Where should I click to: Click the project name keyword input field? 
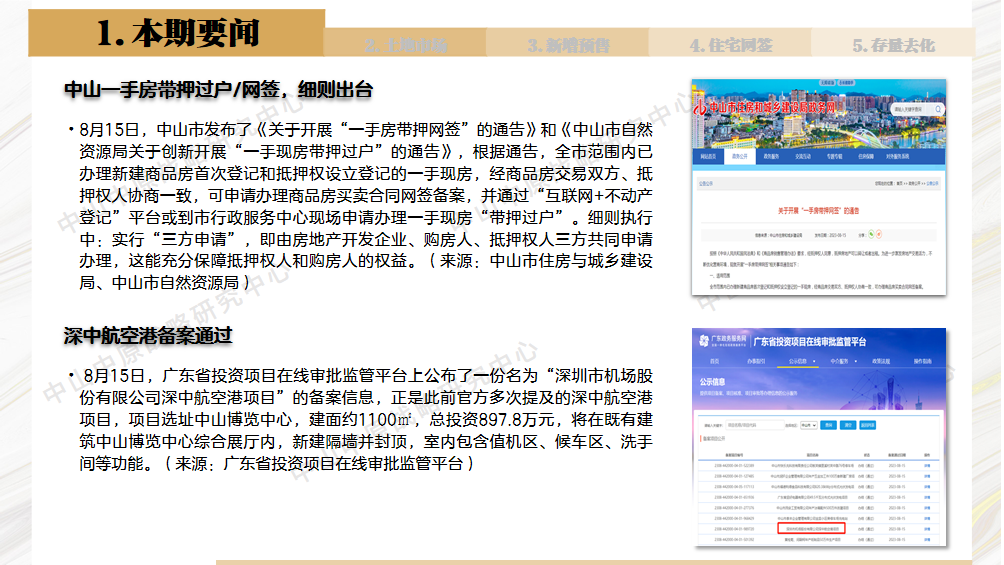pos(755,425)
